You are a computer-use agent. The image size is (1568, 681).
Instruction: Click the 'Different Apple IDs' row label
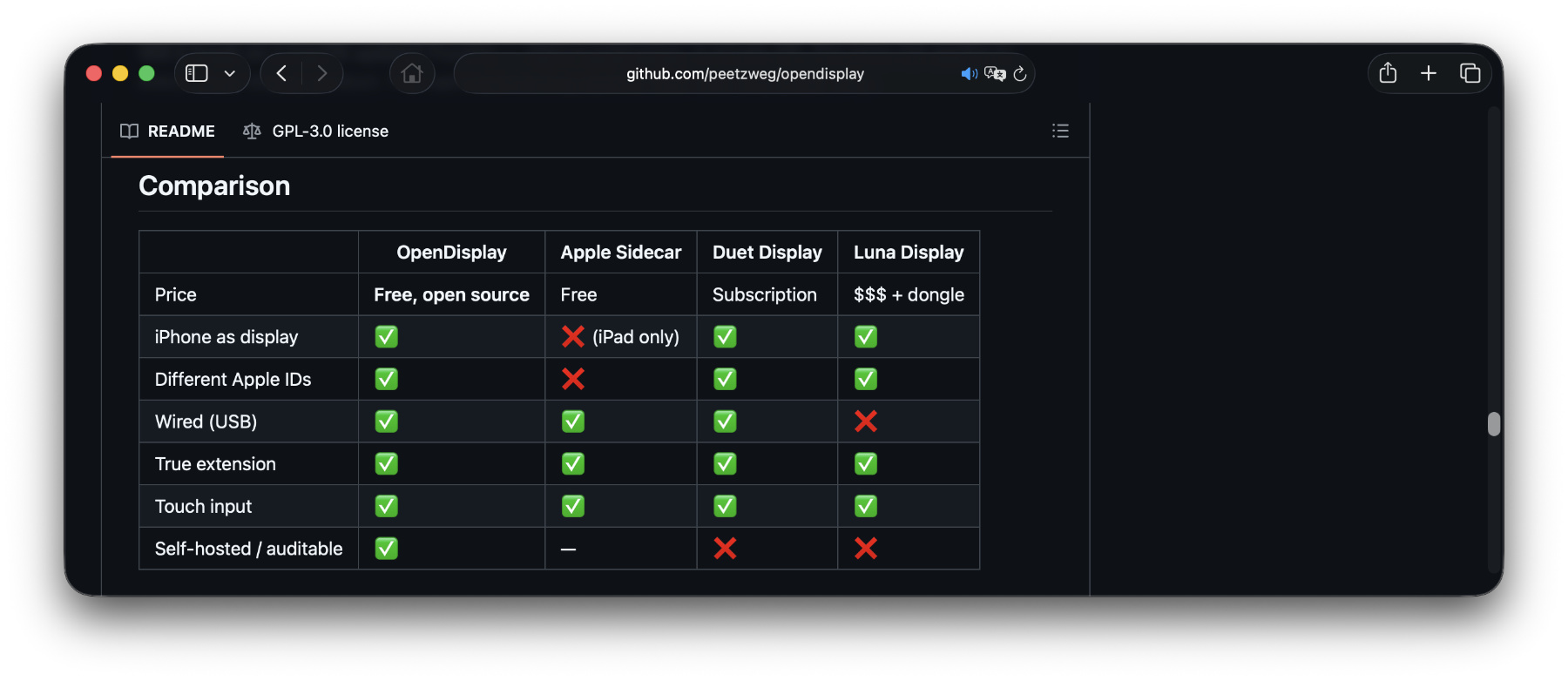(x=233, y=380)
